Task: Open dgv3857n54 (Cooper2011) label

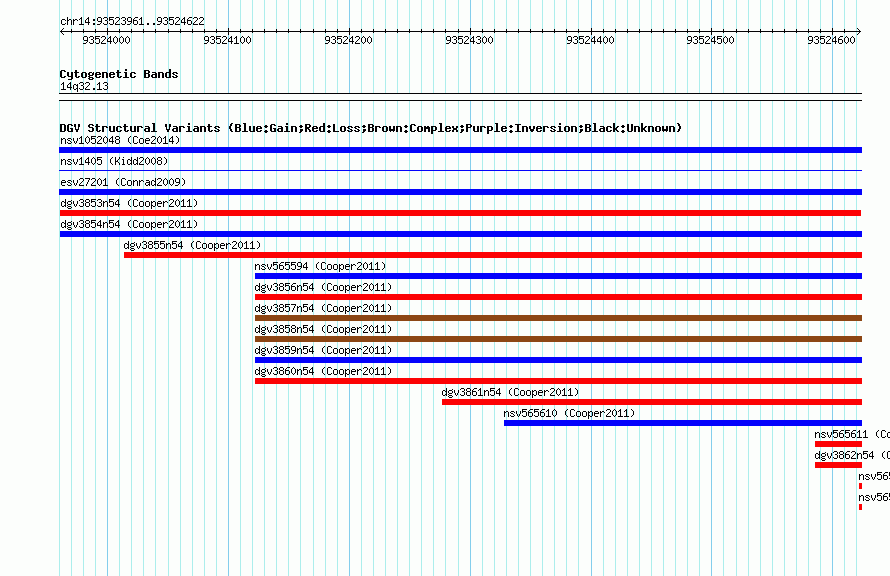Action: click(x=323, y=308)
